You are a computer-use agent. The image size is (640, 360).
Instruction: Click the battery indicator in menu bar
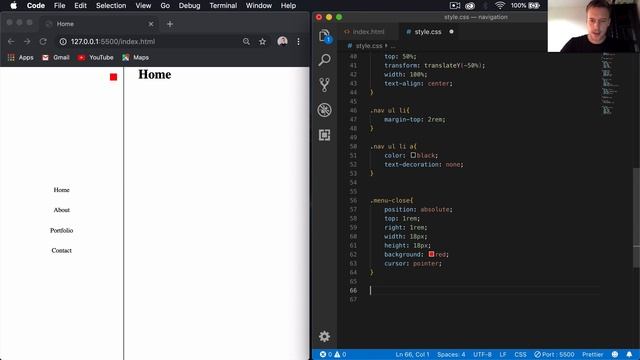[x=526, y=6]
